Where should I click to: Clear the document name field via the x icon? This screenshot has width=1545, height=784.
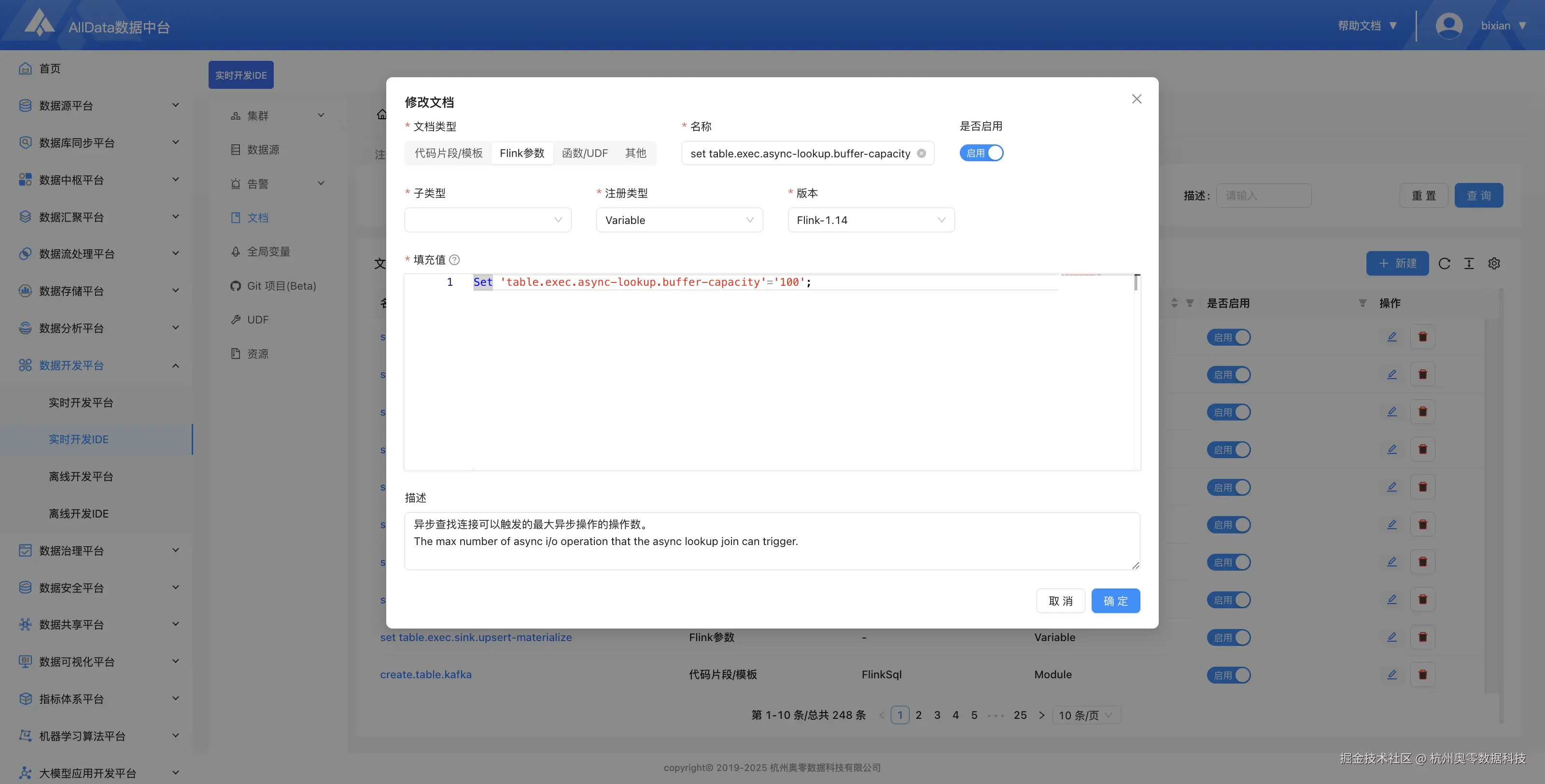click(x=921, y=153)
